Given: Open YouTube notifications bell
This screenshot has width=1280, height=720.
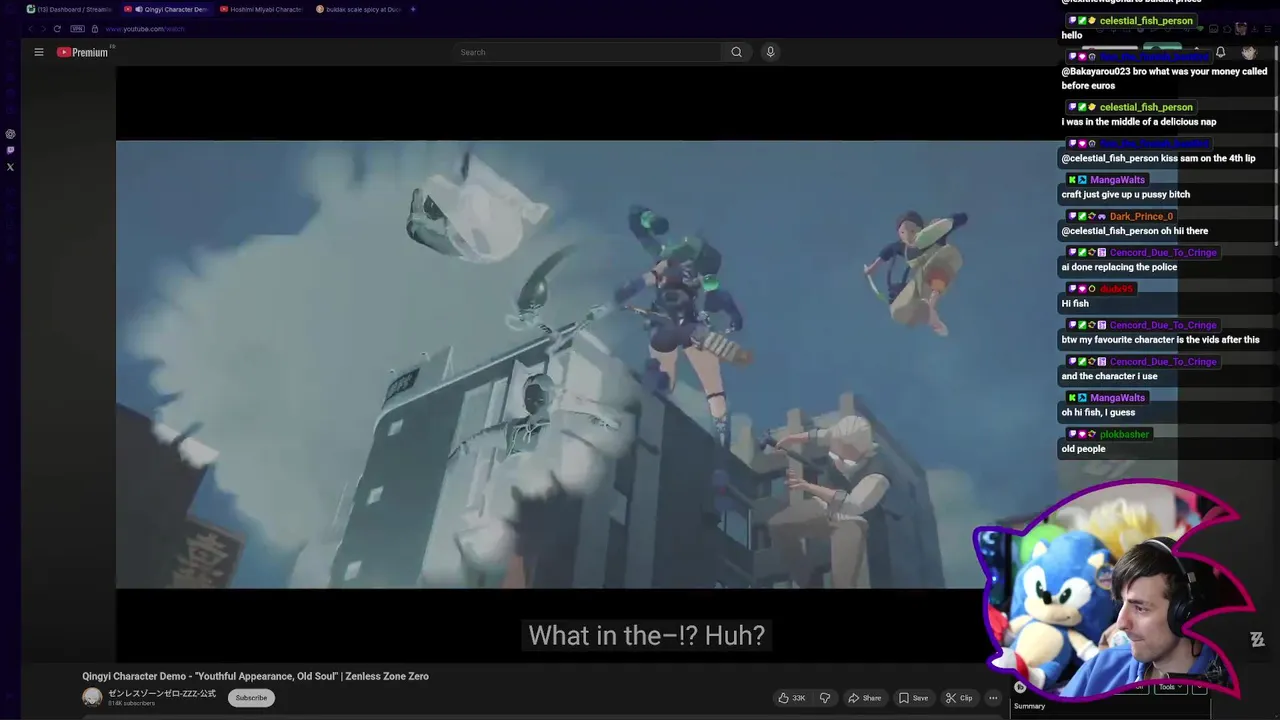Looking at the screenshot, I should coord(1220,52).
